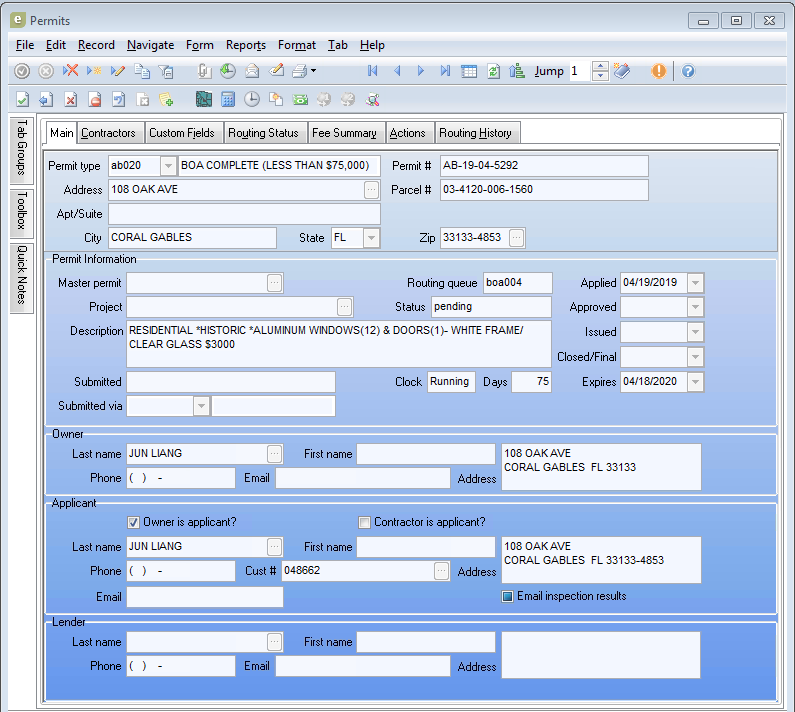Click the red X delete record icon

tap(70, 71)
